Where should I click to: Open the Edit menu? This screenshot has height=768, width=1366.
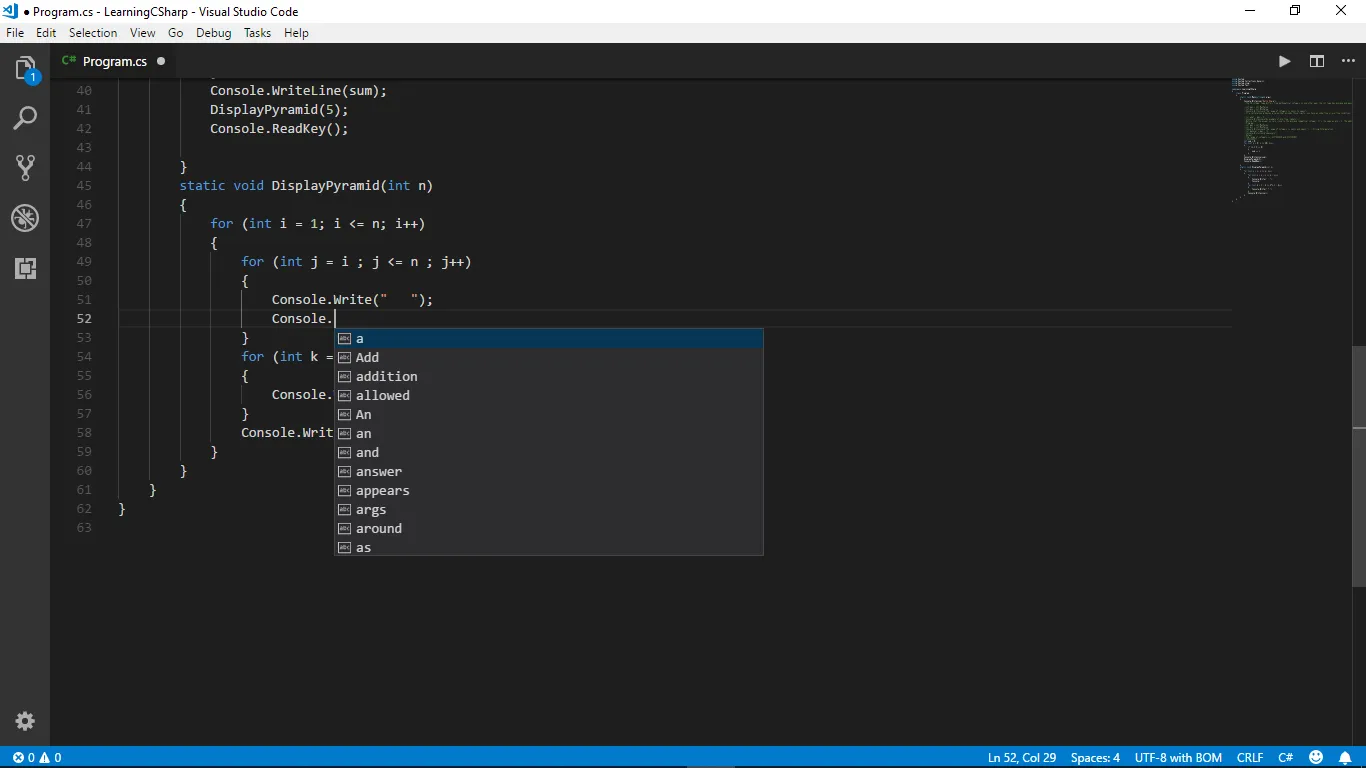[x=46, y=33]
